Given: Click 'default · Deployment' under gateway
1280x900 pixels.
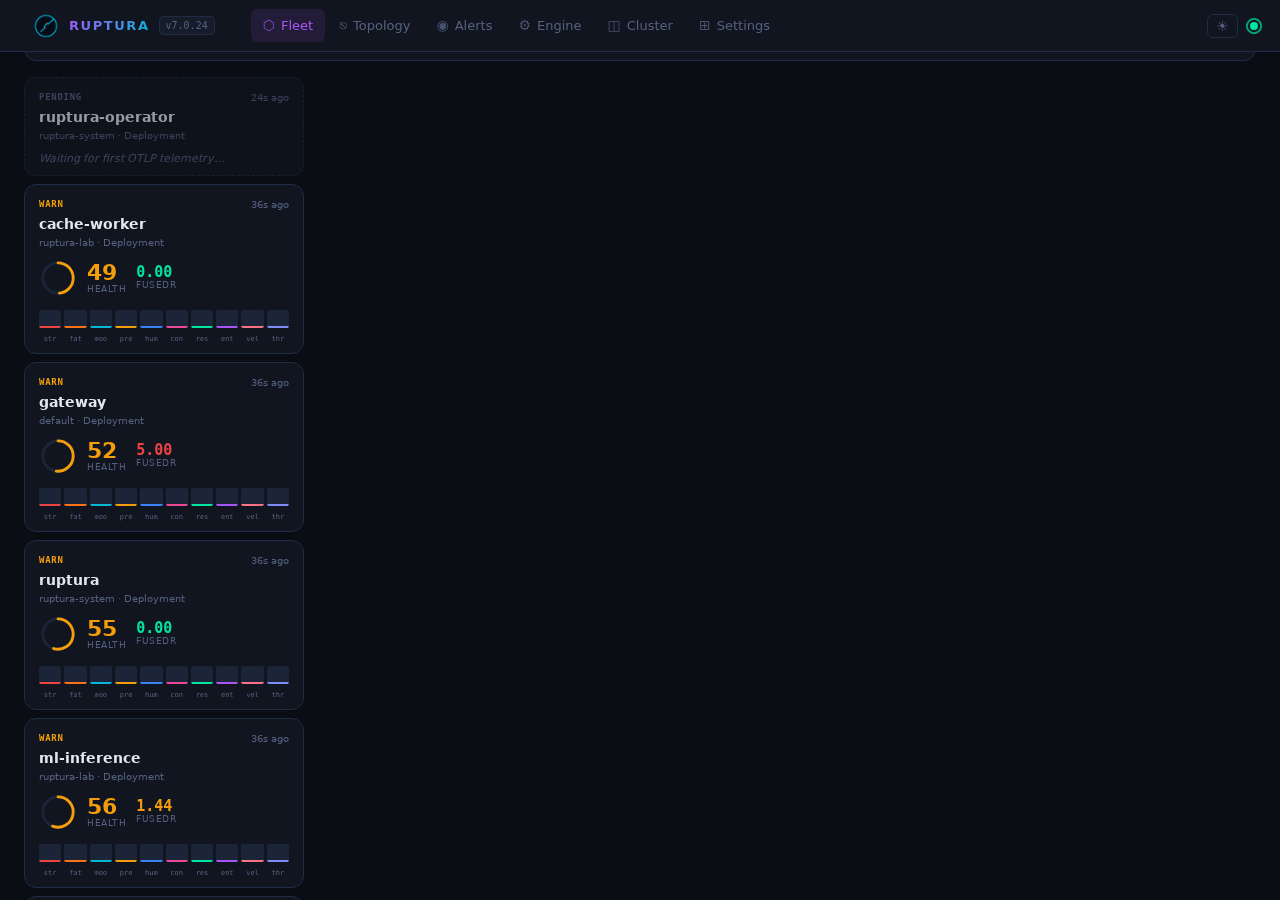Looking at the screenshot, I should pyautogui.click(x=91, y=421).
